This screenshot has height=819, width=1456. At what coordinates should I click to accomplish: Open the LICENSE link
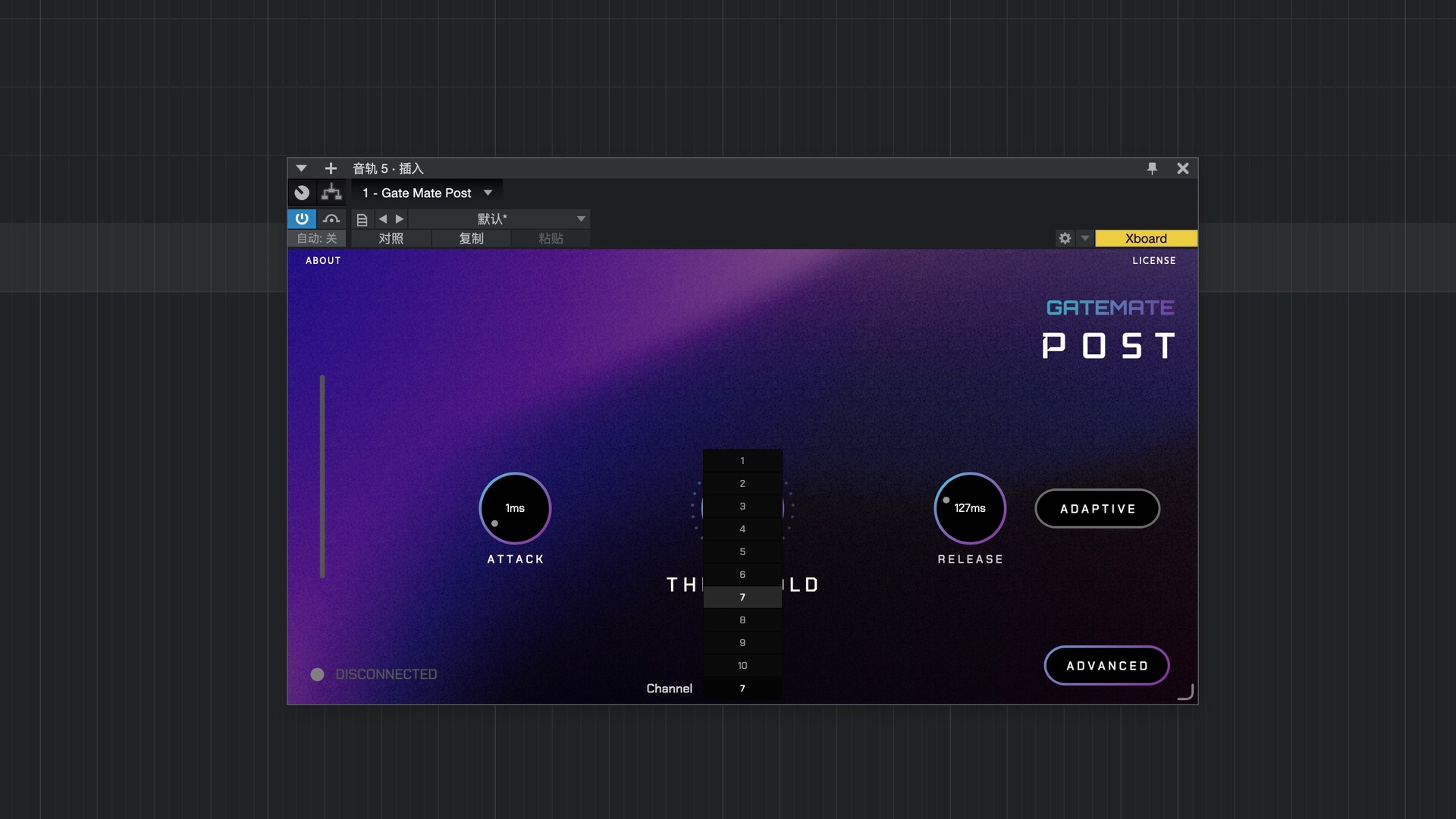pyautogui.click(x=1154, y=260)
